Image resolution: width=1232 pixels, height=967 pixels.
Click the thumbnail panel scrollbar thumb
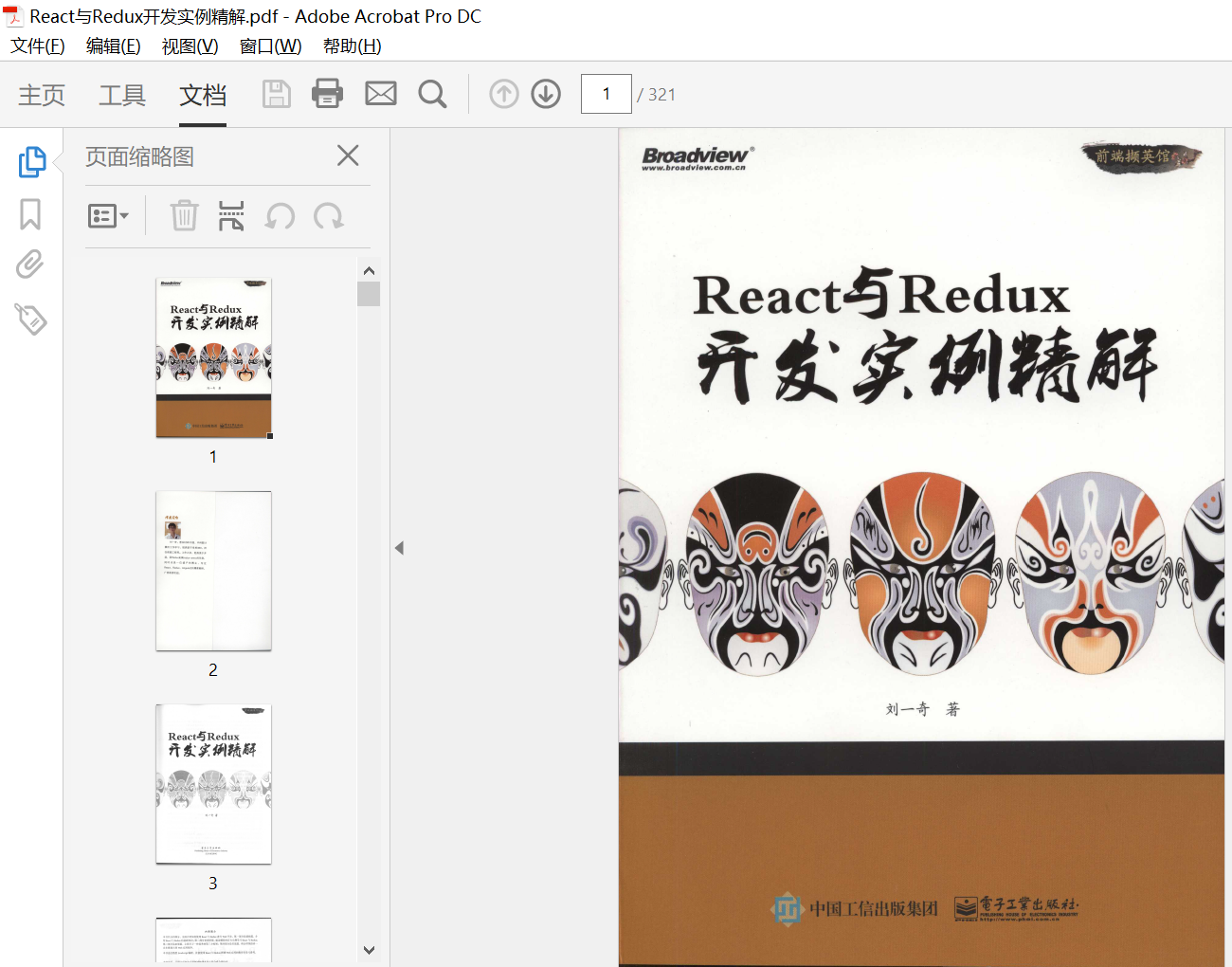click(x=369, y=294)
